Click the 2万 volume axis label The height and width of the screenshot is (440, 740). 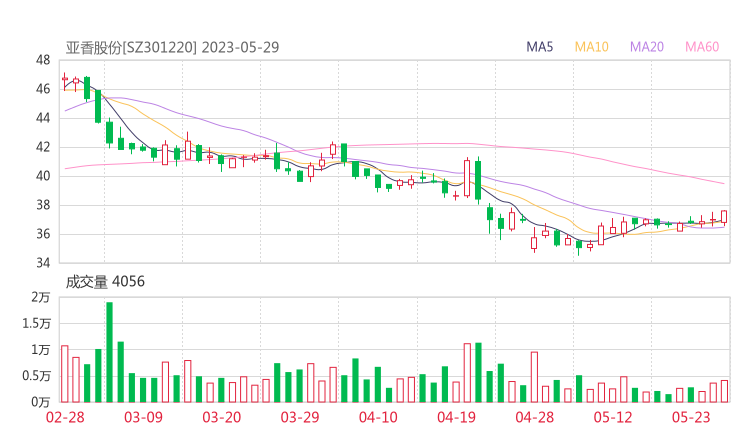[41, 297]
